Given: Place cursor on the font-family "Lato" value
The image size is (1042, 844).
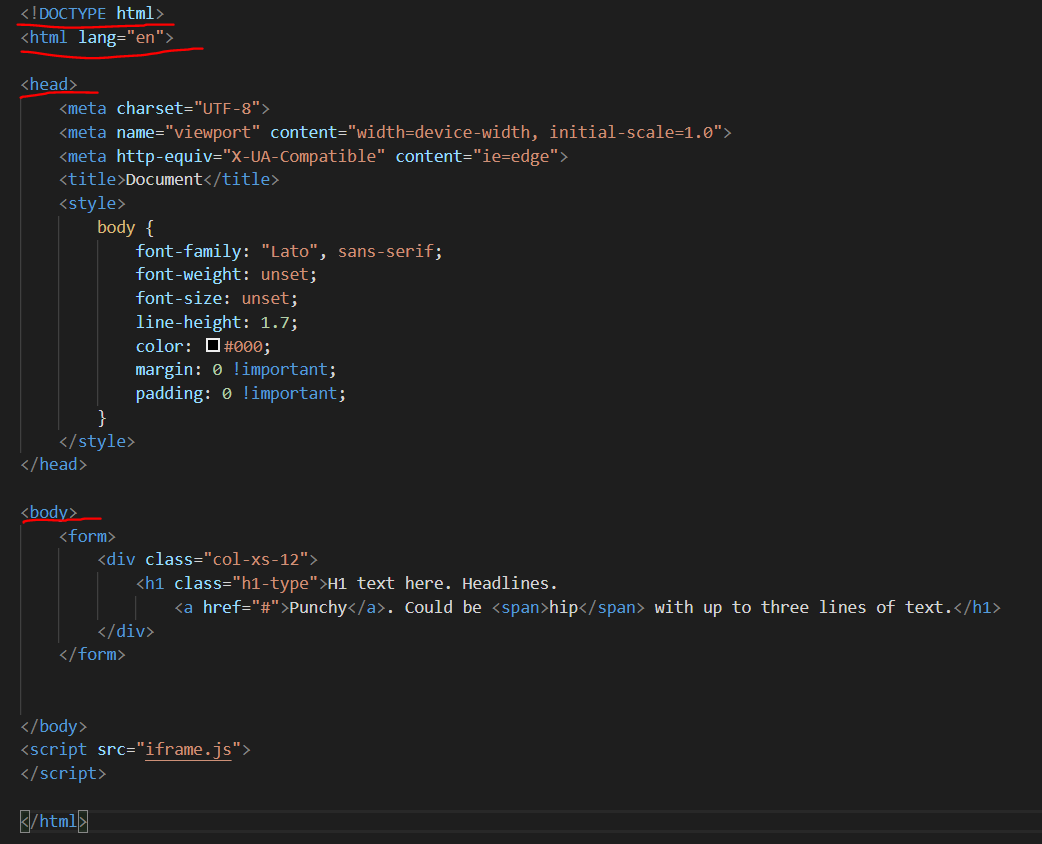Looking at the screenshot, I should pos(289,250).
